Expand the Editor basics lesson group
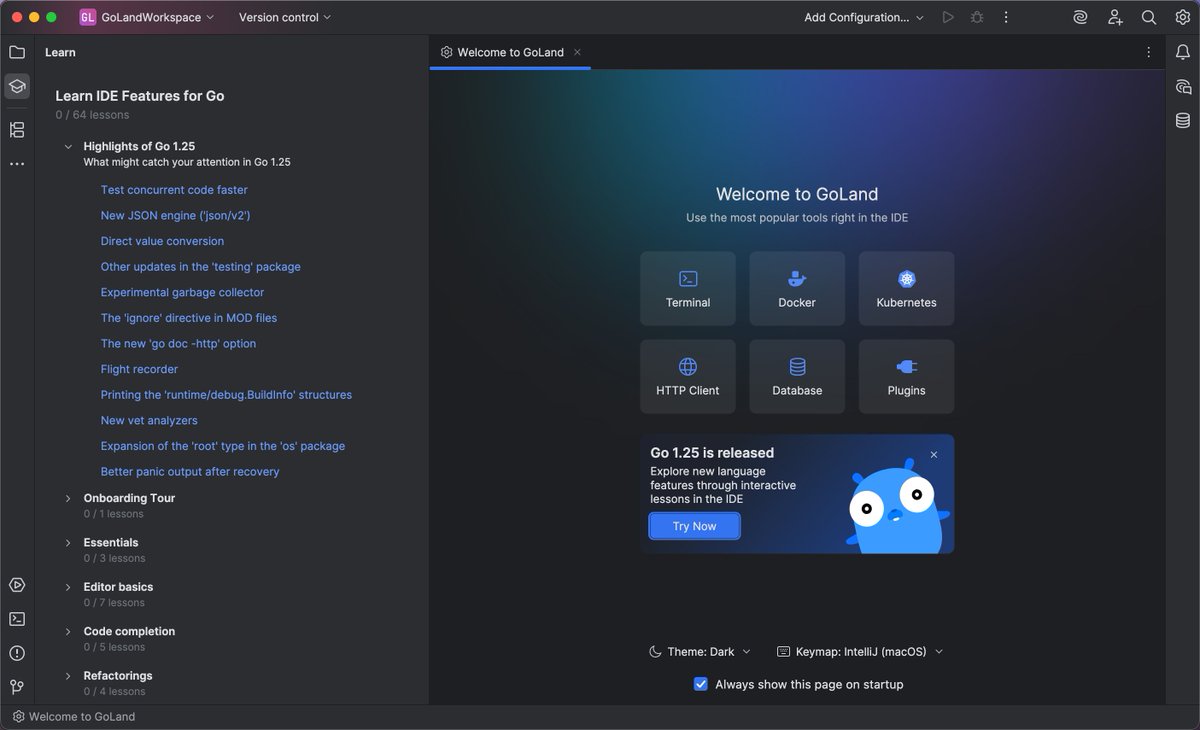This screenshot has height=730, width=1200. coord(68,587)
